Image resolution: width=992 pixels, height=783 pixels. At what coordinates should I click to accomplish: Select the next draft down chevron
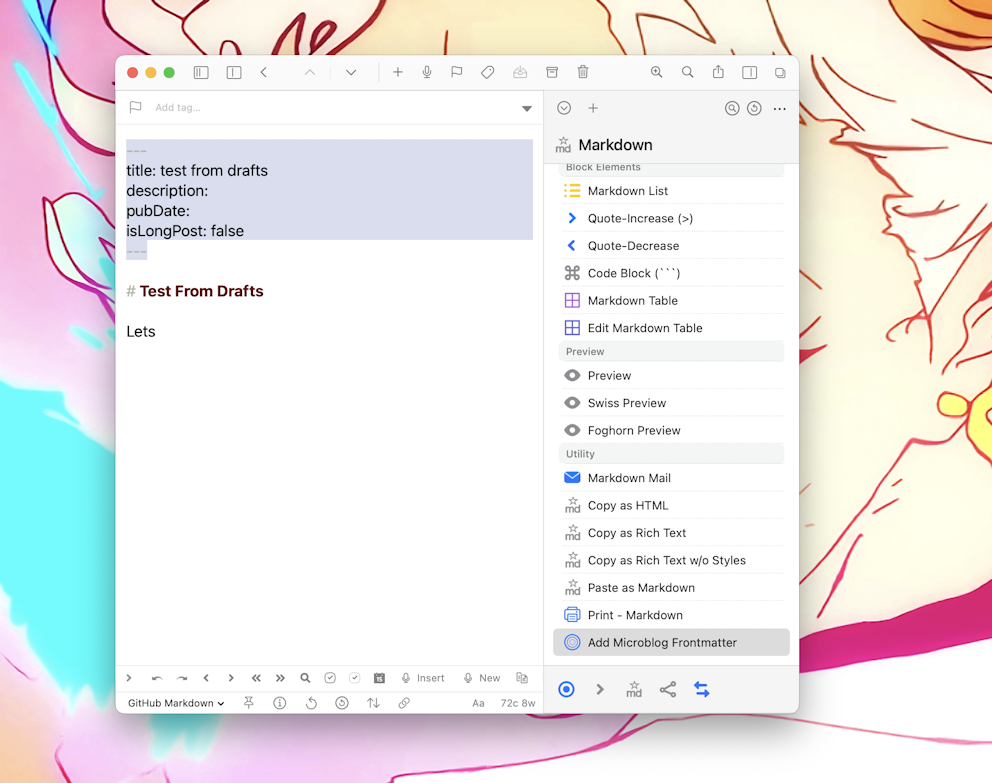[351, 73]
